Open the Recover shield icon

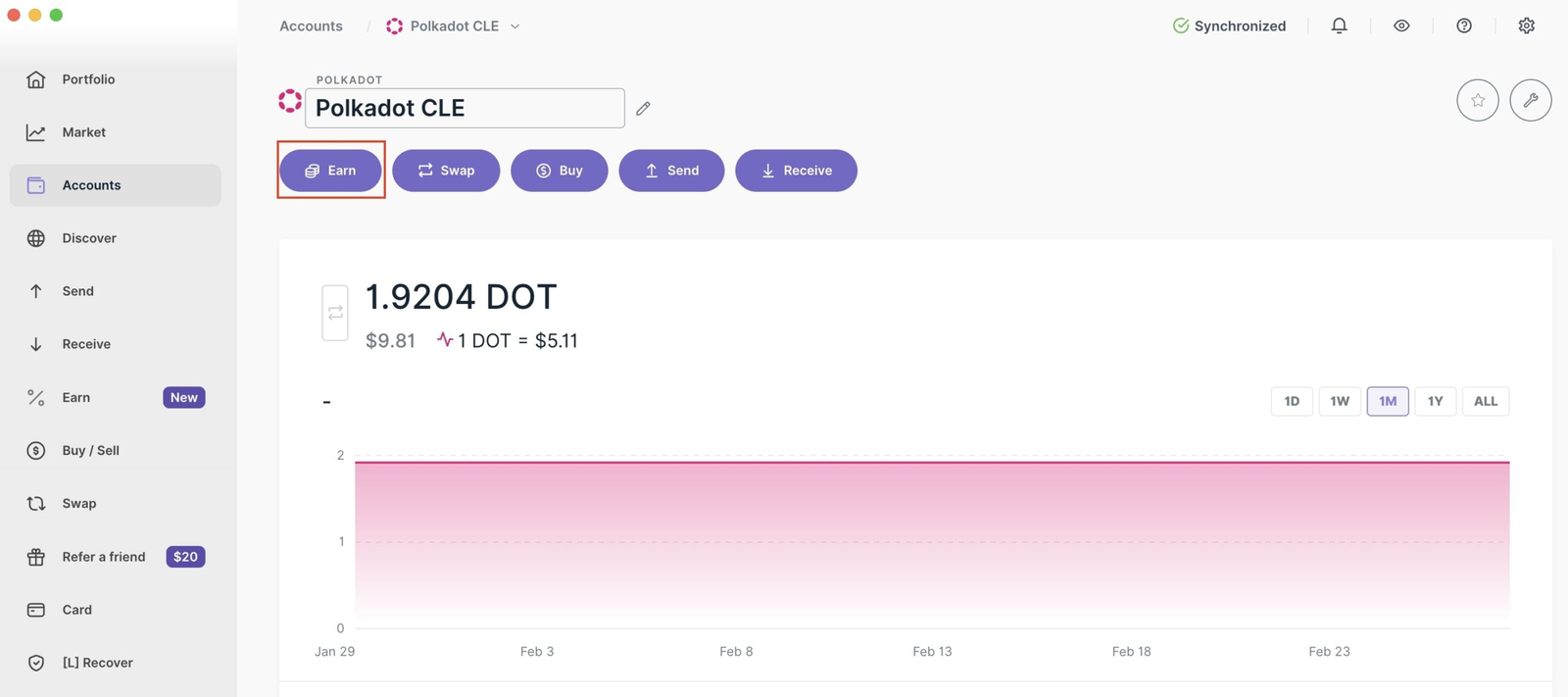pyautogui.click(x=36, y=663)
